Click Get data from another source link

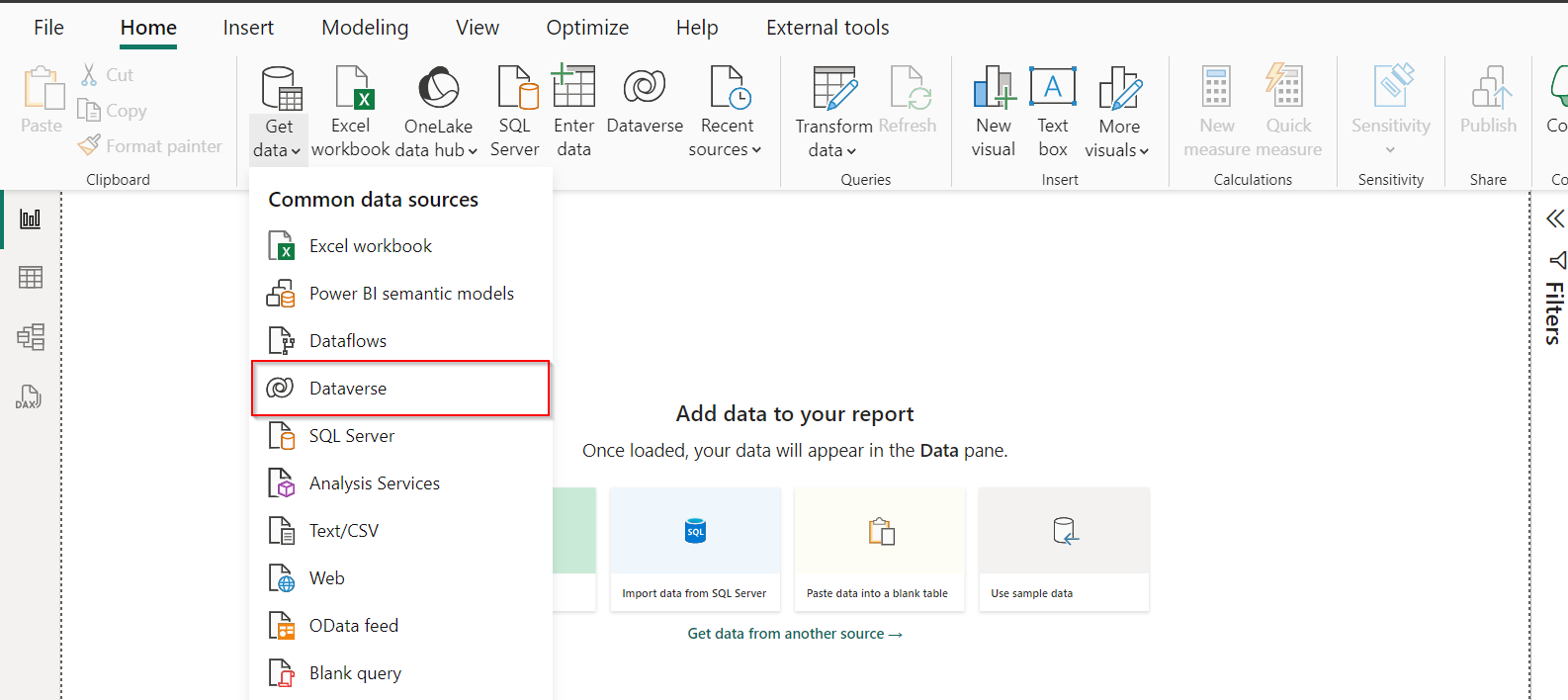pyautogui.click(x=795, y=634)
